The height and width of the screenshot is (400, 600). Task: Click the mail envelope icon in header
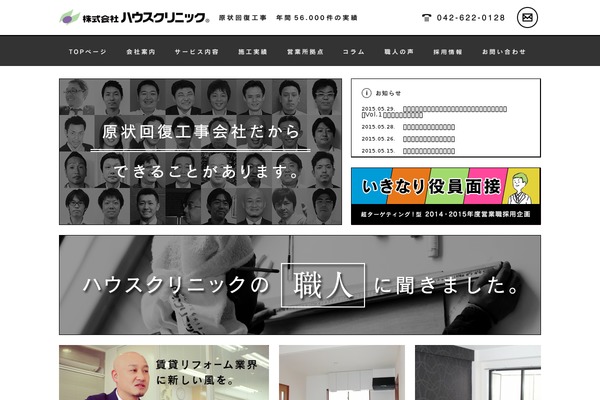(527, 18)
